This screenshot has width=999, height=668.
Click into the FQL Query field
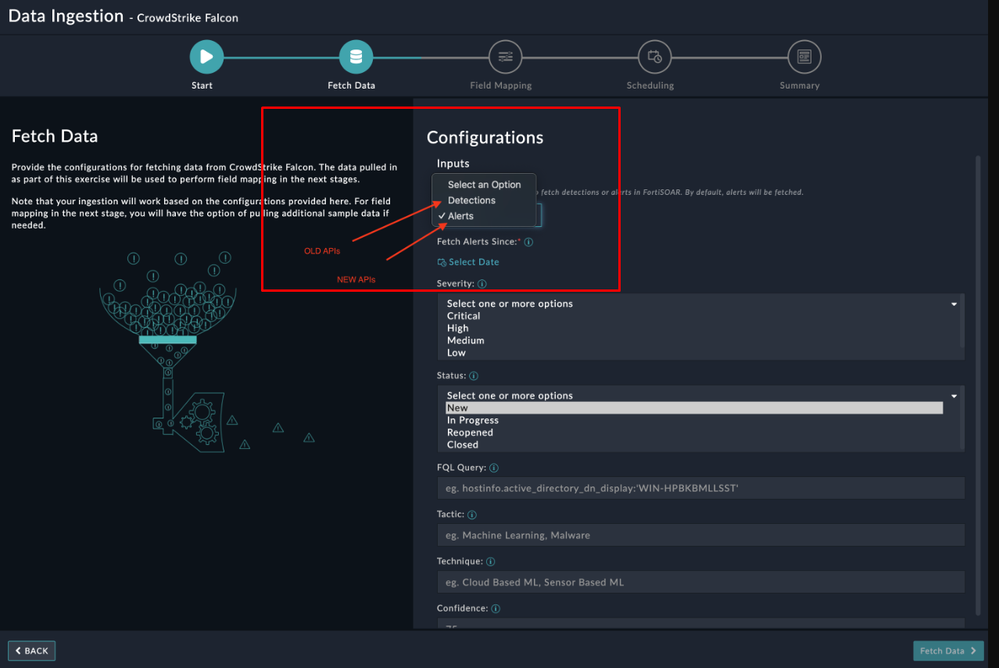point(700,488)
